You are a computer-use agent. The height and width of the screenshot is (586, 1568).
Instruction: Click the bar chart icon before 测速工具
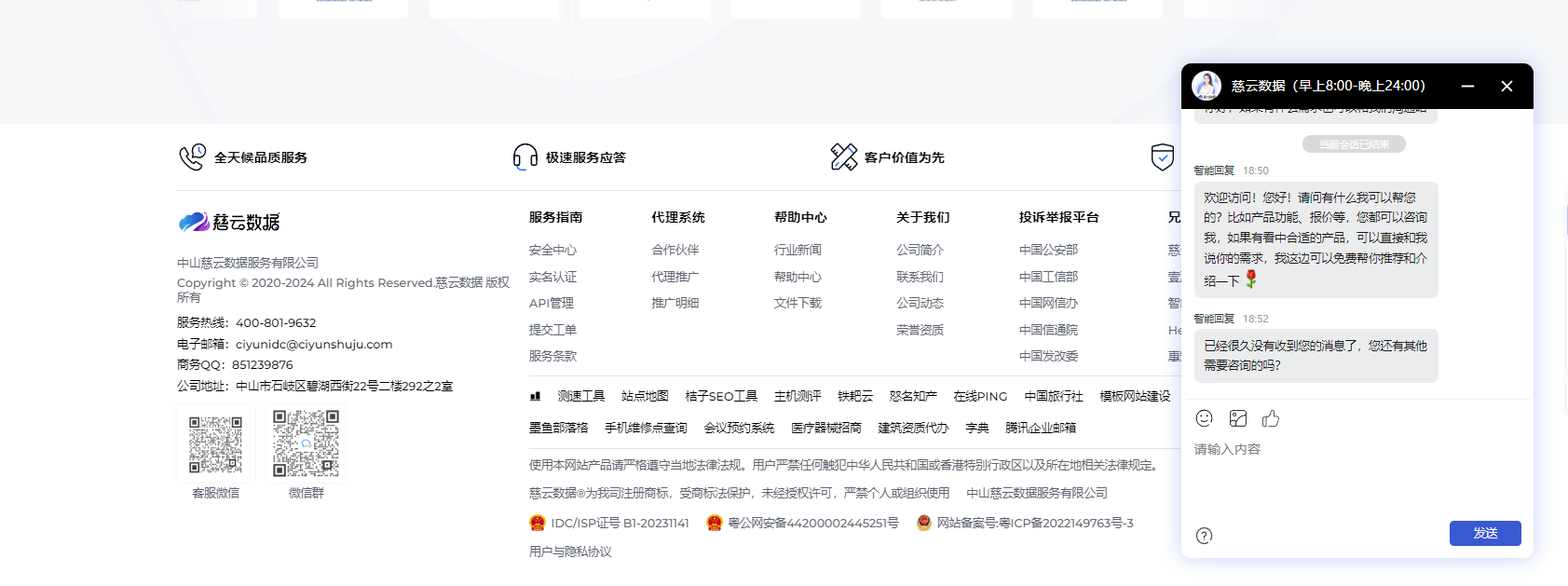[535, 396]
